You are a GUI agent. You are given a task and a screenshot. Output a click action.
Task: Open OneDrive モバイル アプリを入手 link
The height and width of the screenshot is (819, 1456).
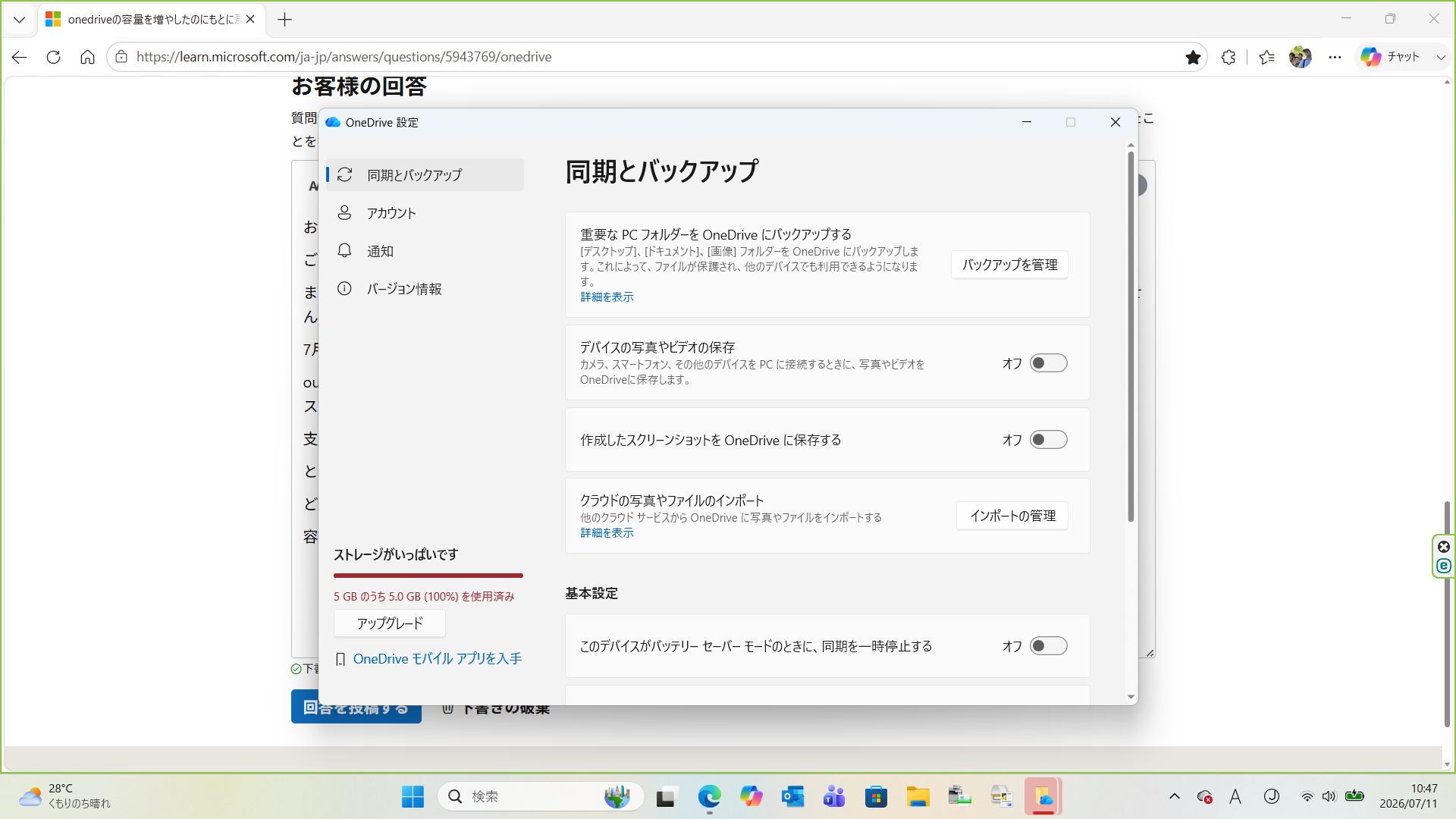438,659
